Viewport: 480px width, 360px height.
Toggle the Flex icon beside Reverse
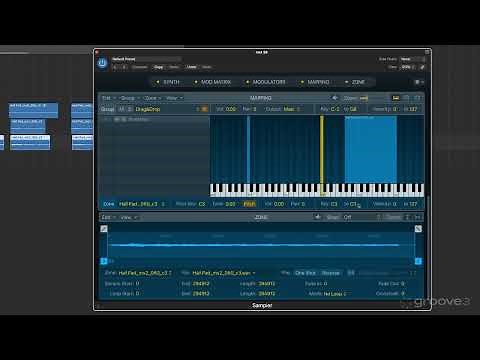[x=351, y=273]
